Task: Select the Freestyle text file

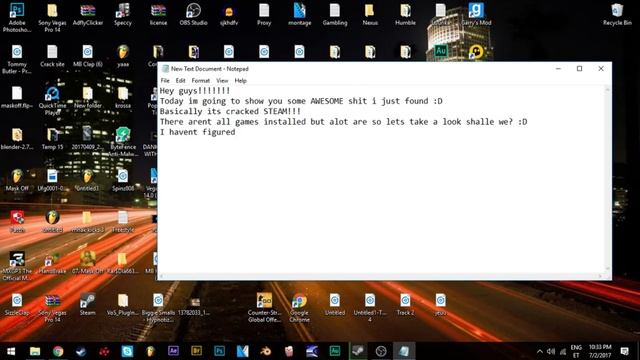Action: [123, 222]
